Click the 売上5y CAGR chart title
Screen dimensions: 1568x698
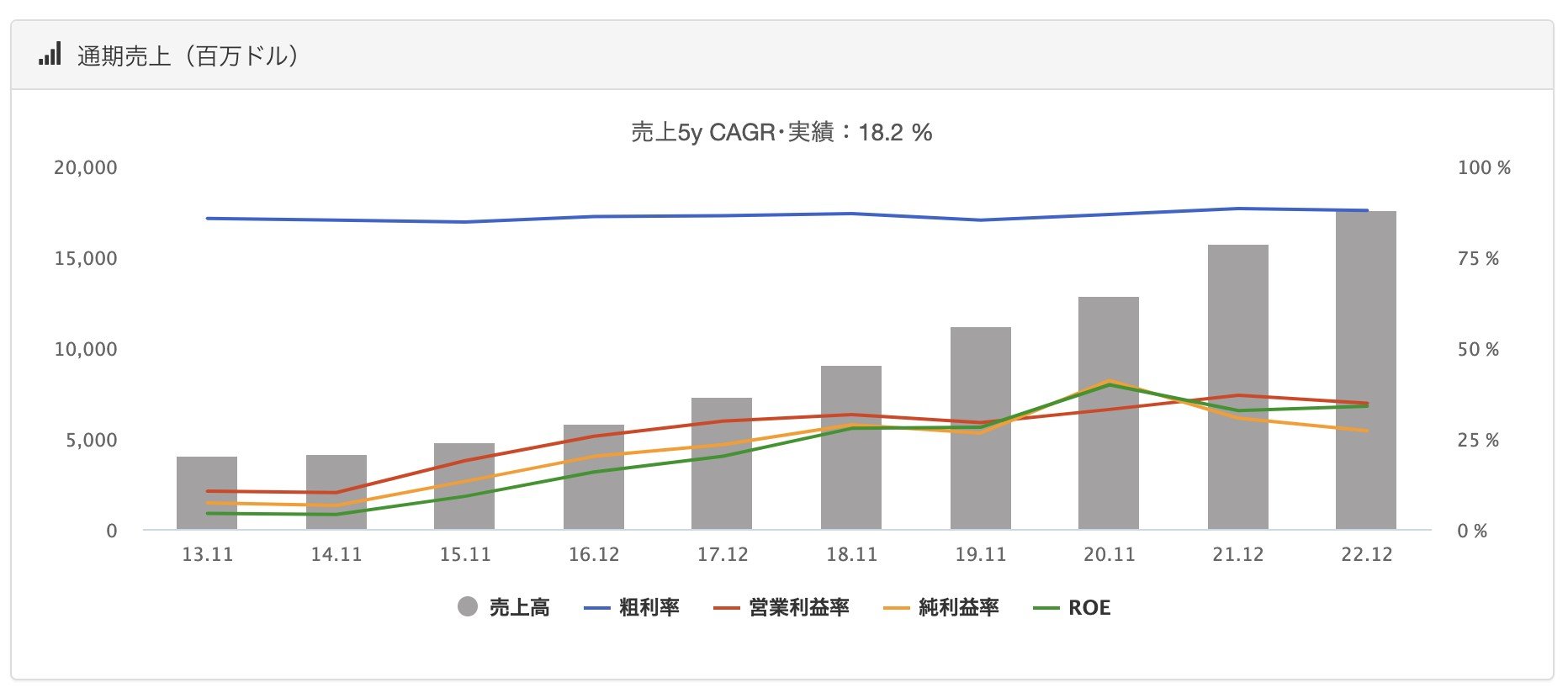[x=781, y=132]
